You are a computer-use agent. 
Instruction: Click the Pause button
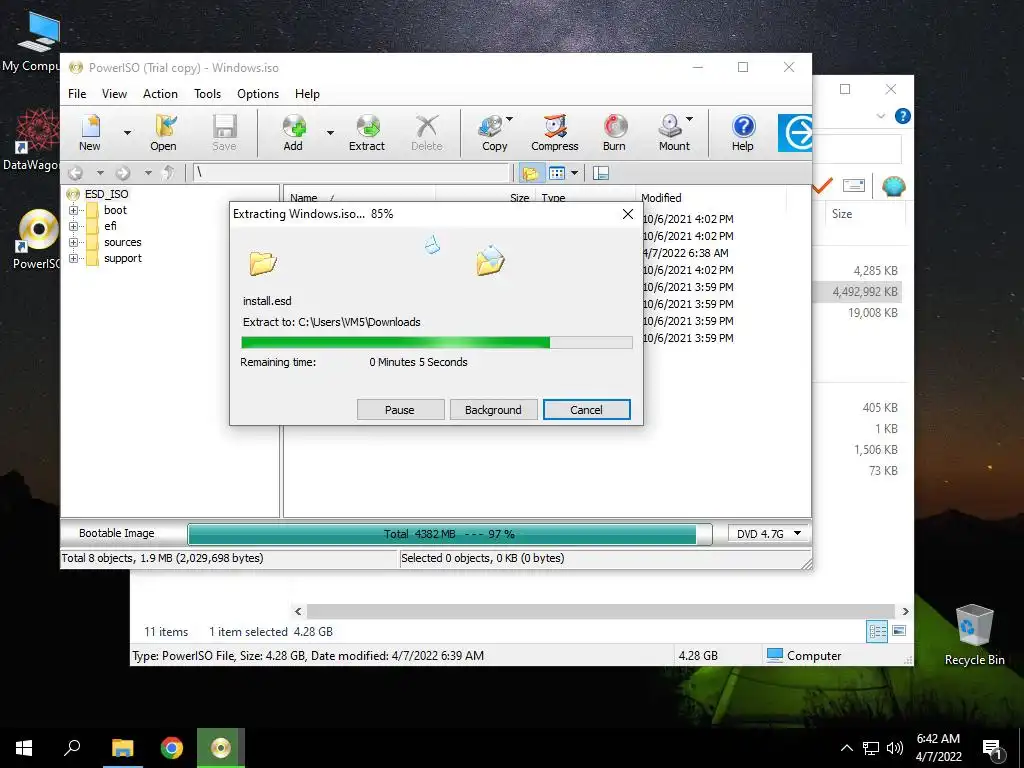tap(400, 409)
